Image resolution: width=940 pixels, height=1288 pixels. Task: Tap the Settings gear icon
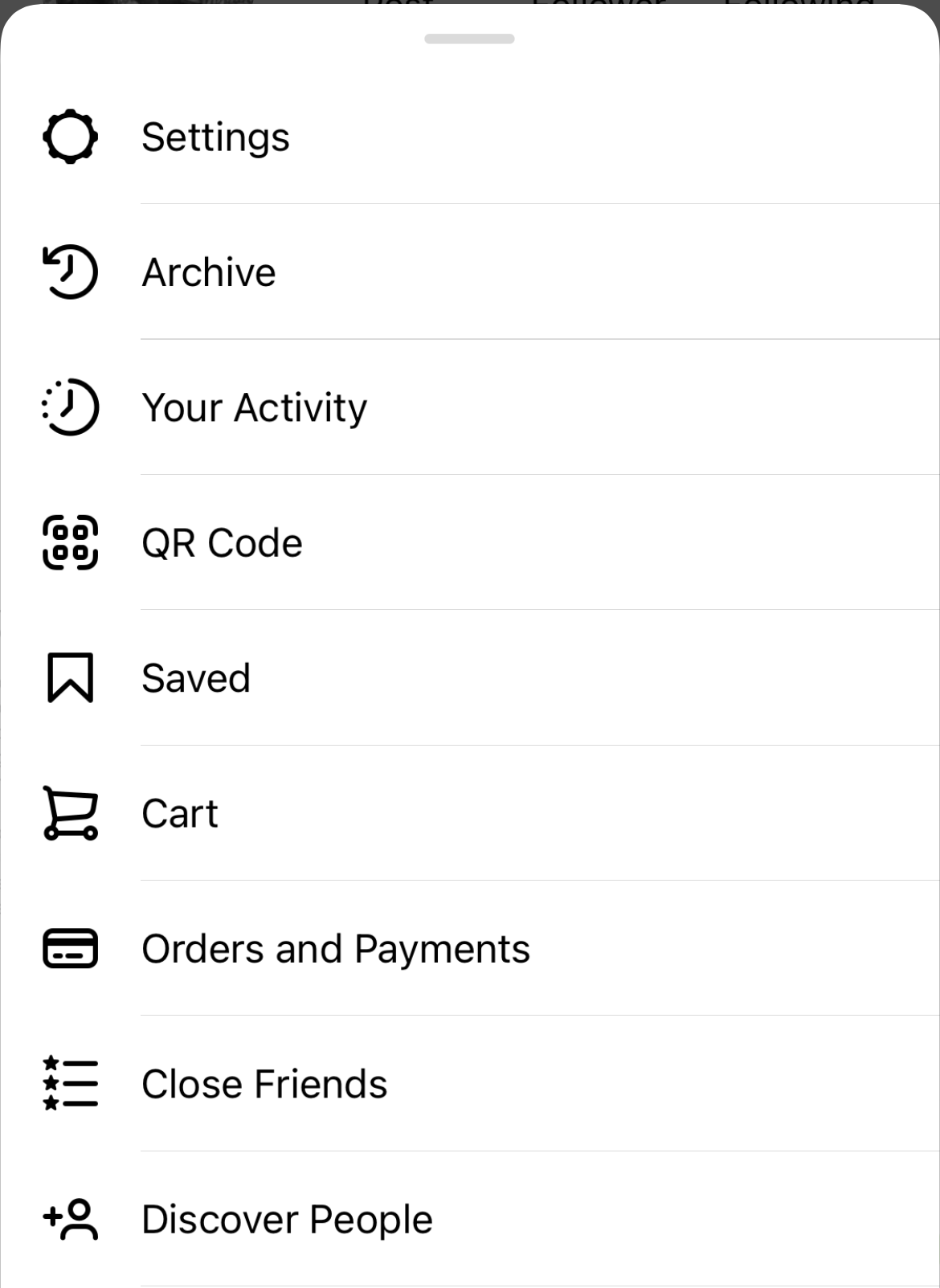coord(70,137)
